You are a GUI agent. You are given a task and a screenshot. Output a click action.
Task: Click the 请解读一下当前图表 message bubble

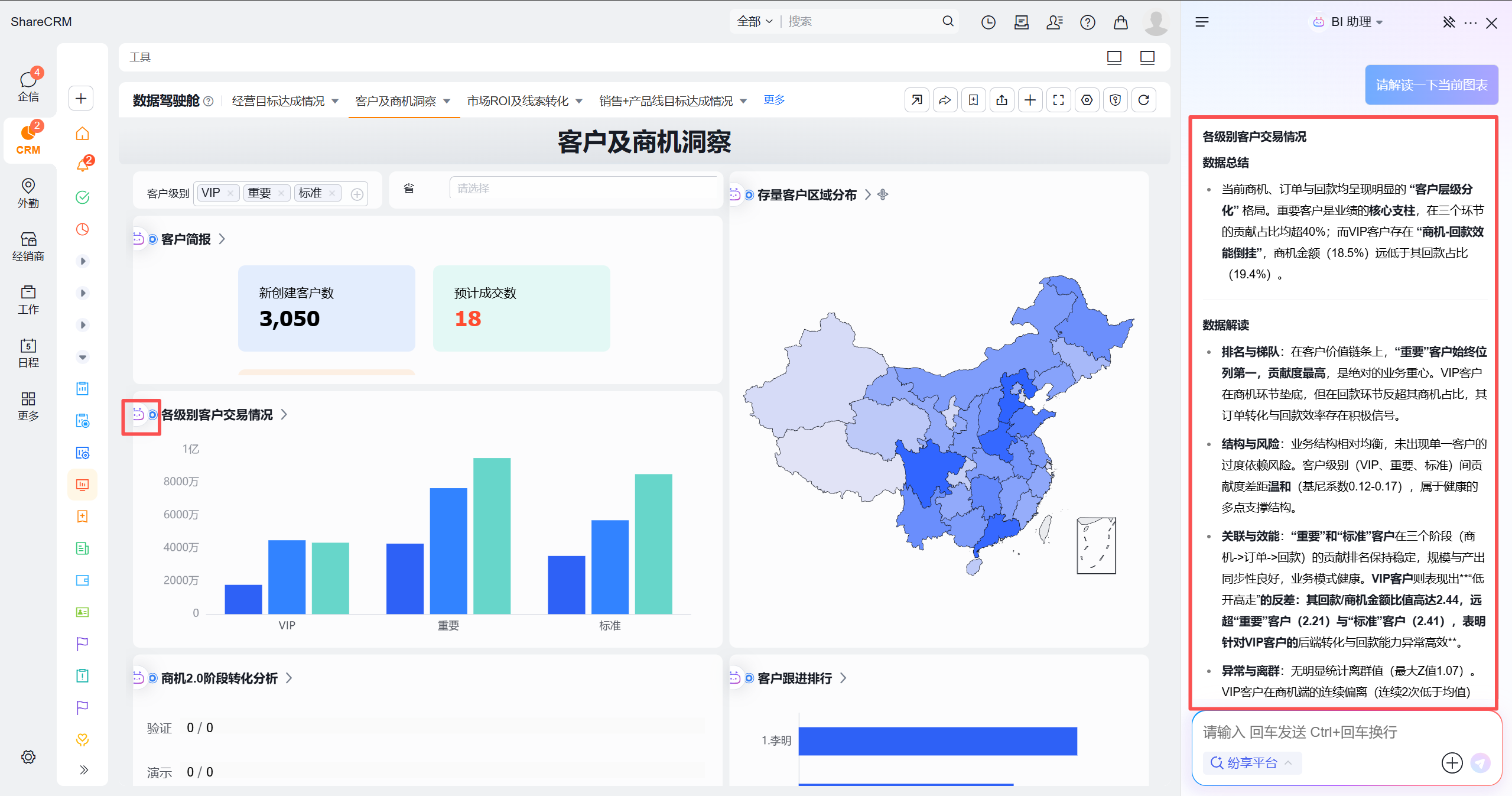pyautogui.click(x=1430, y=85)
